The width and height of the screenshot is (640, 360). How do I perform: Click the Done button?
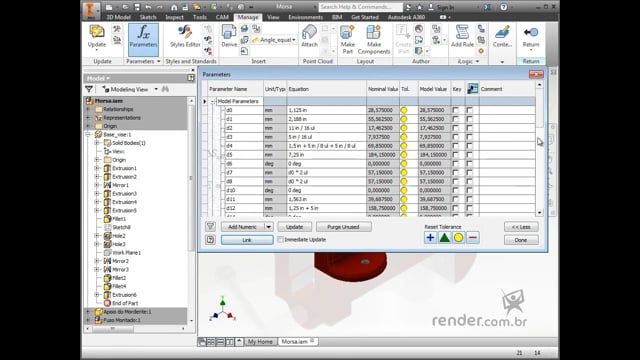coord(521,240)
